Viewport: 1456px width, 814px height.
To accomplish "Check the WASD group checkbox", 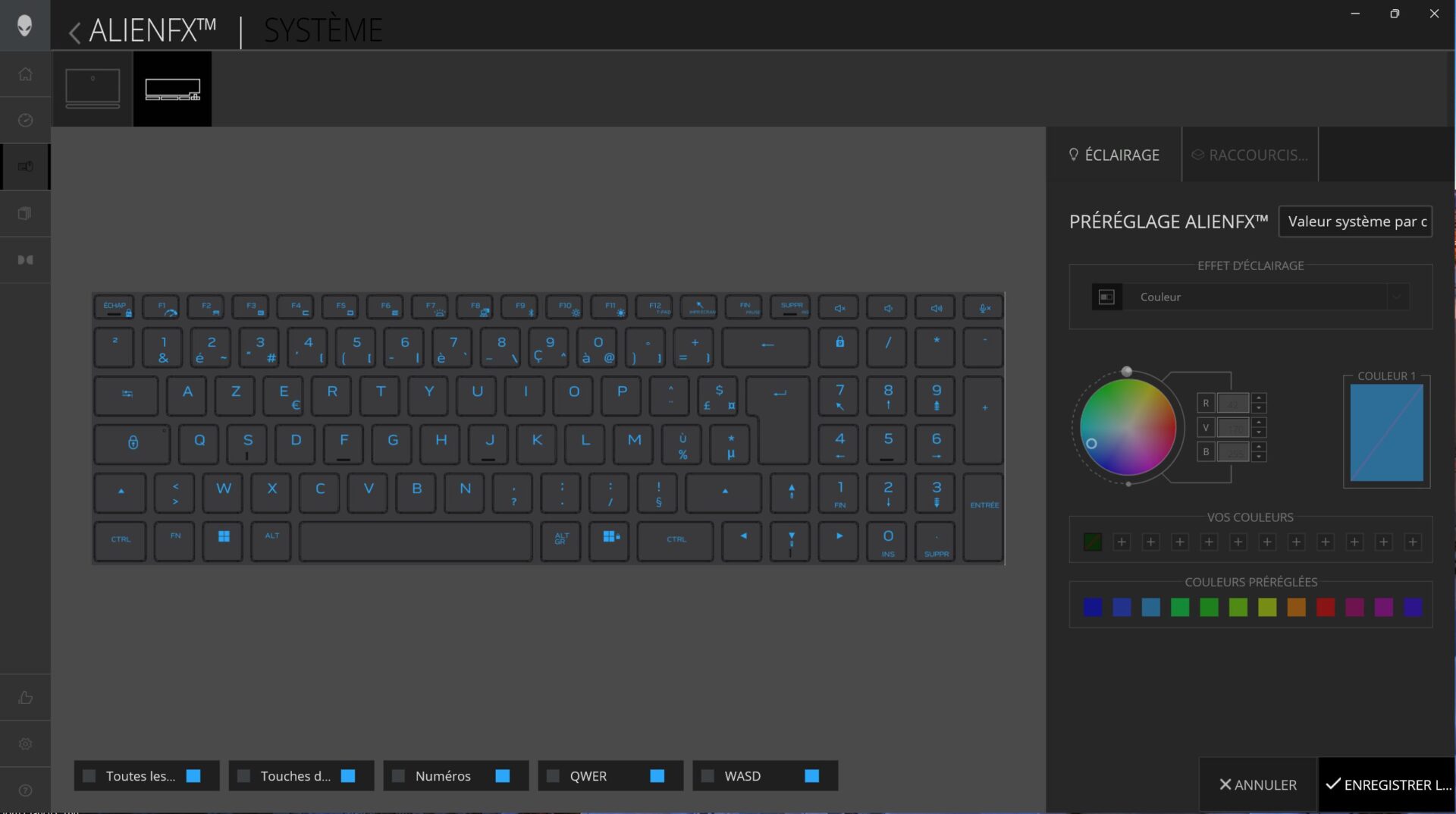I will [x=708, y=776].
